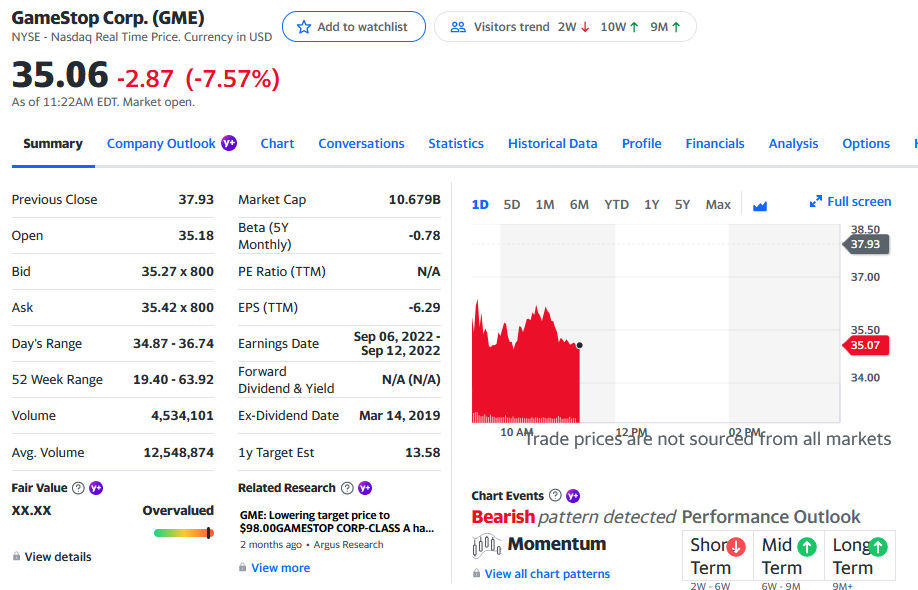This screenshot has width=918, height=590.
Task: Select the 5D chart range
Action: (x=512, y=204)
